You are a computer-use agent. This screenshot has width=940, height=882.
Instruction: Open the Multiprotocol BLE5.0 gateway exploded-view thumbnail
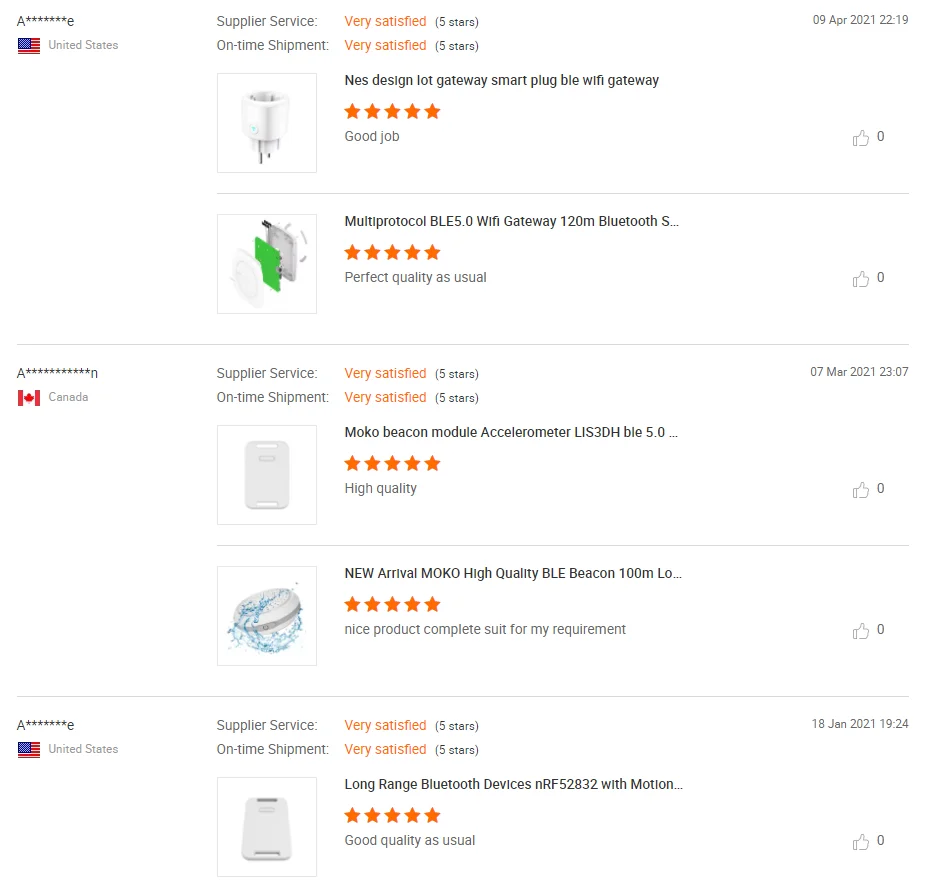point(267,264)
